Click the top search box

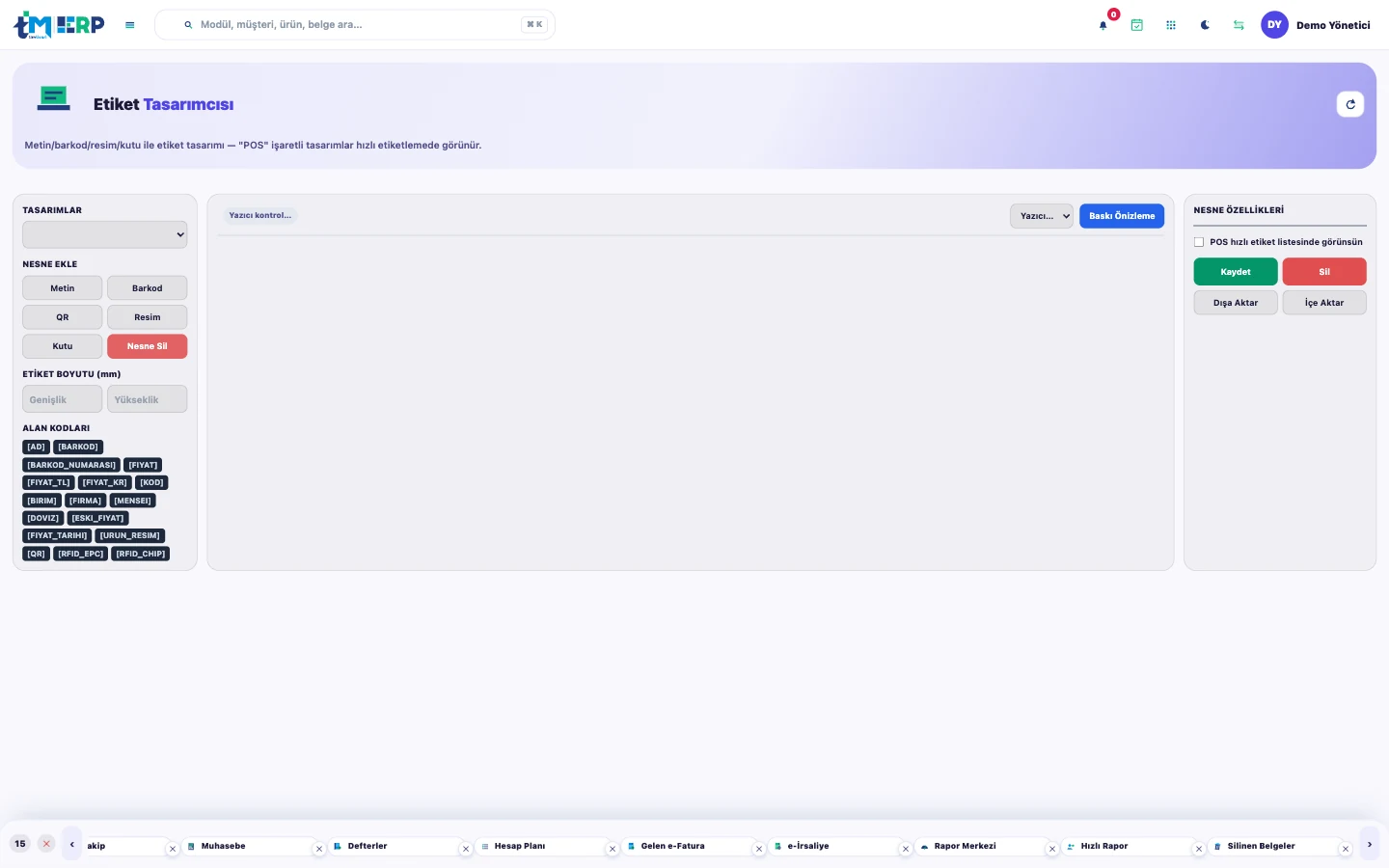pos(355,25)
